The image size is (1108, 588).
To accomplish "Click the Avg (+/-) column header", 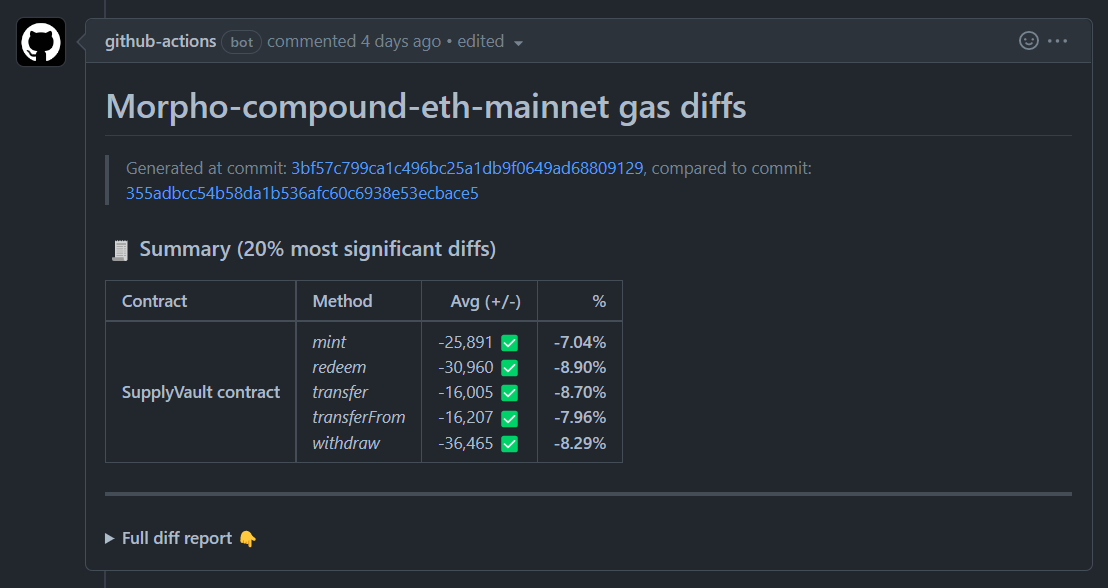I will coord(478,301).
